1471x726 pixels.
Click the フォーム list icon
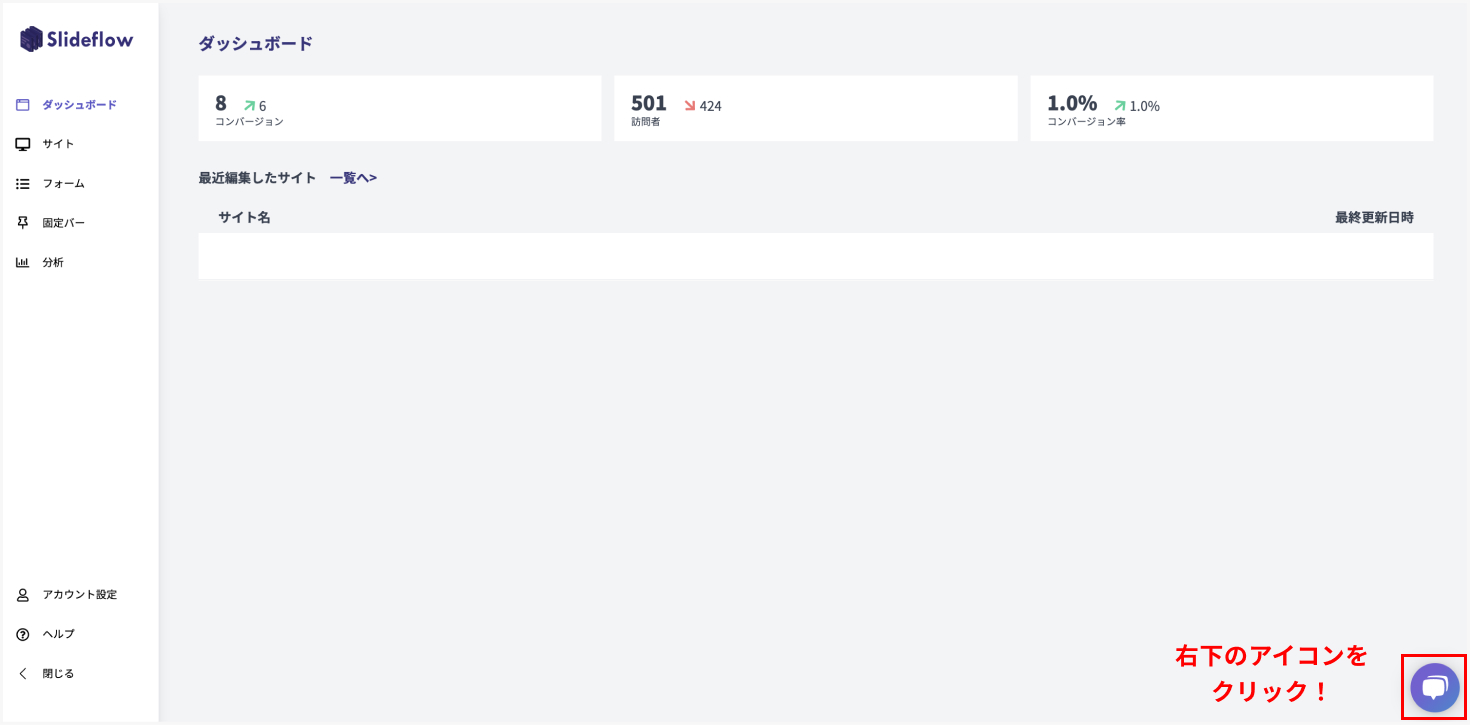point(23,184)
